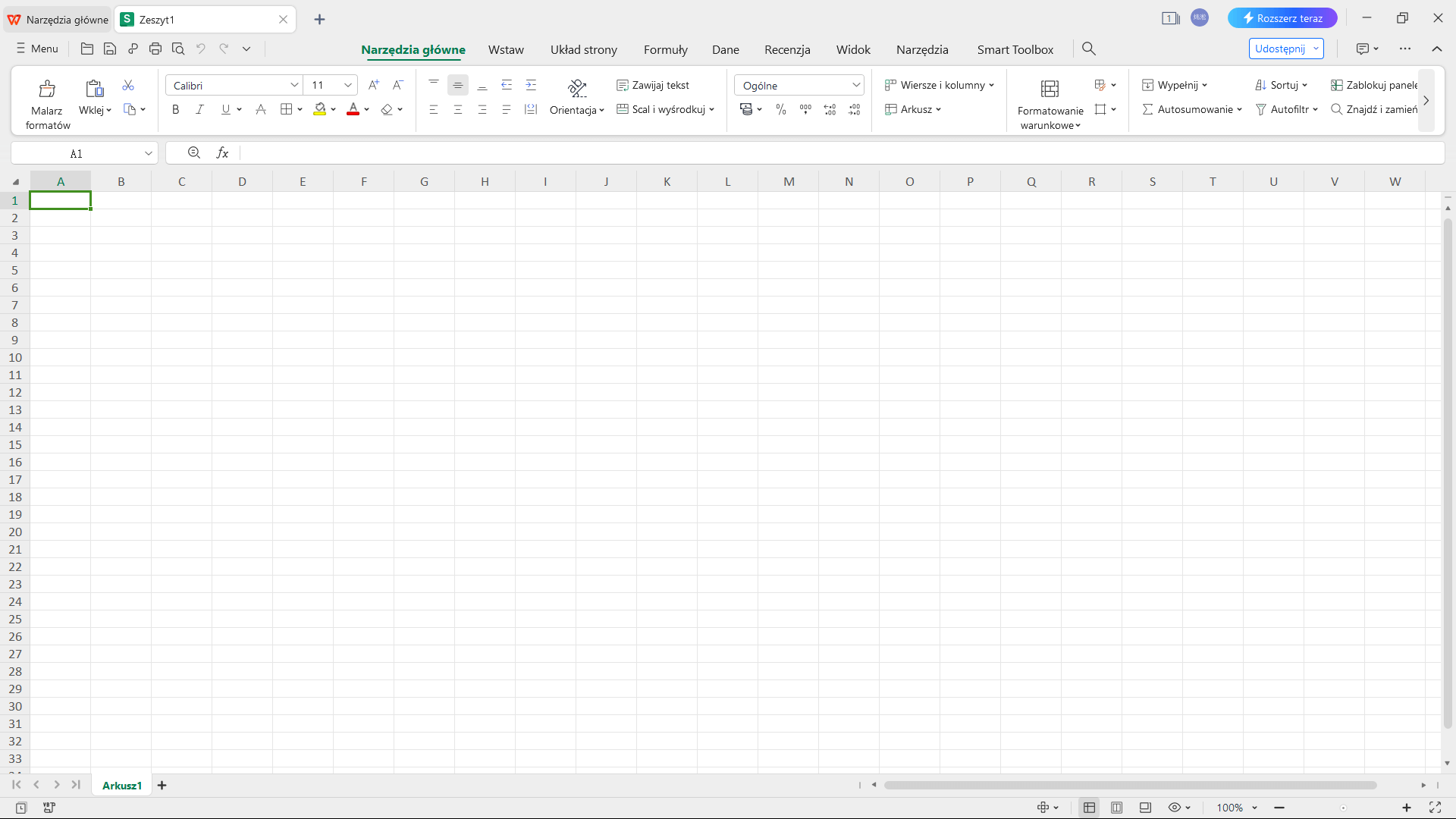Increase the font size
Screen dimensions: 1456x819
(373, 85)
